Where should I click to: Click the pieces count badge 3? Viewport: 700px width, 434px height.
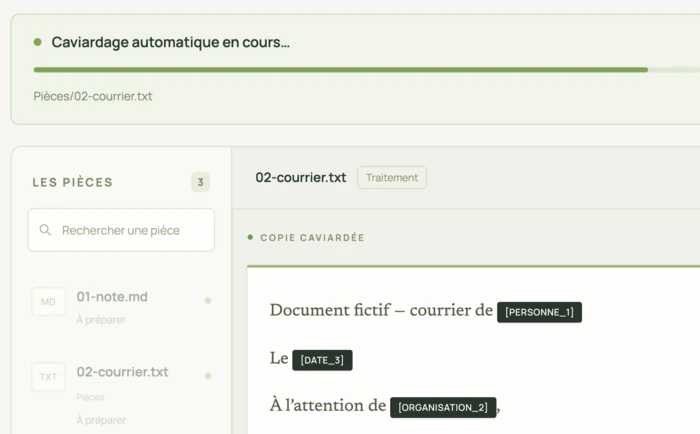tap(200, 182)
